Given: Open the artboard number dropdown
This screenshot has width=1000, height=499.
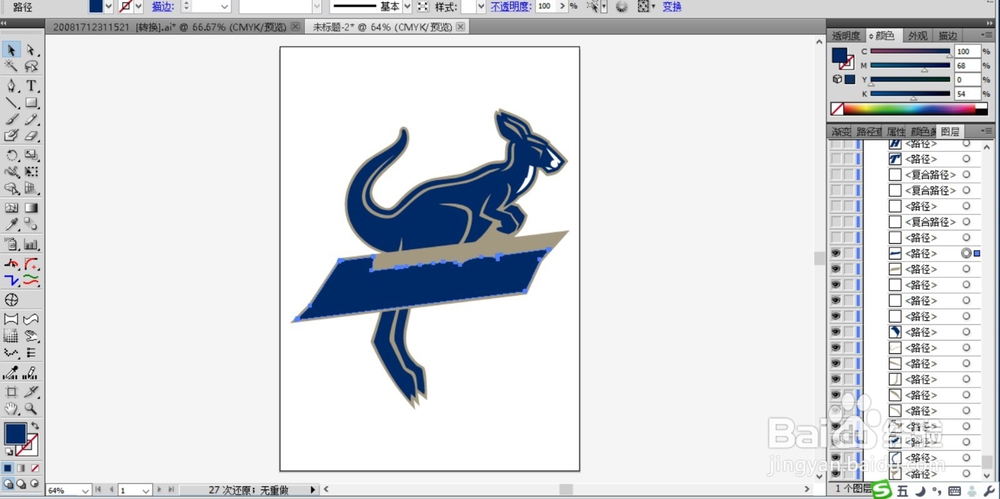Looking at the screenshot, I should [145, 490].
